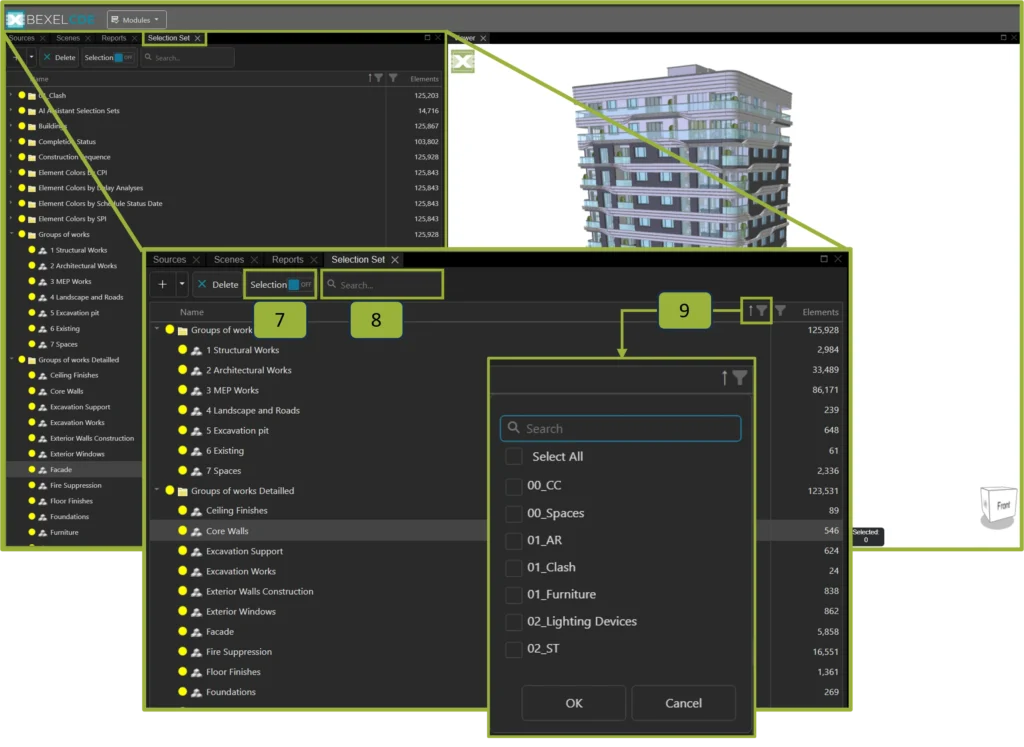This screenshot has width=1024, height=747.
Task: Click OK in the filter popup
Action: 573,703
